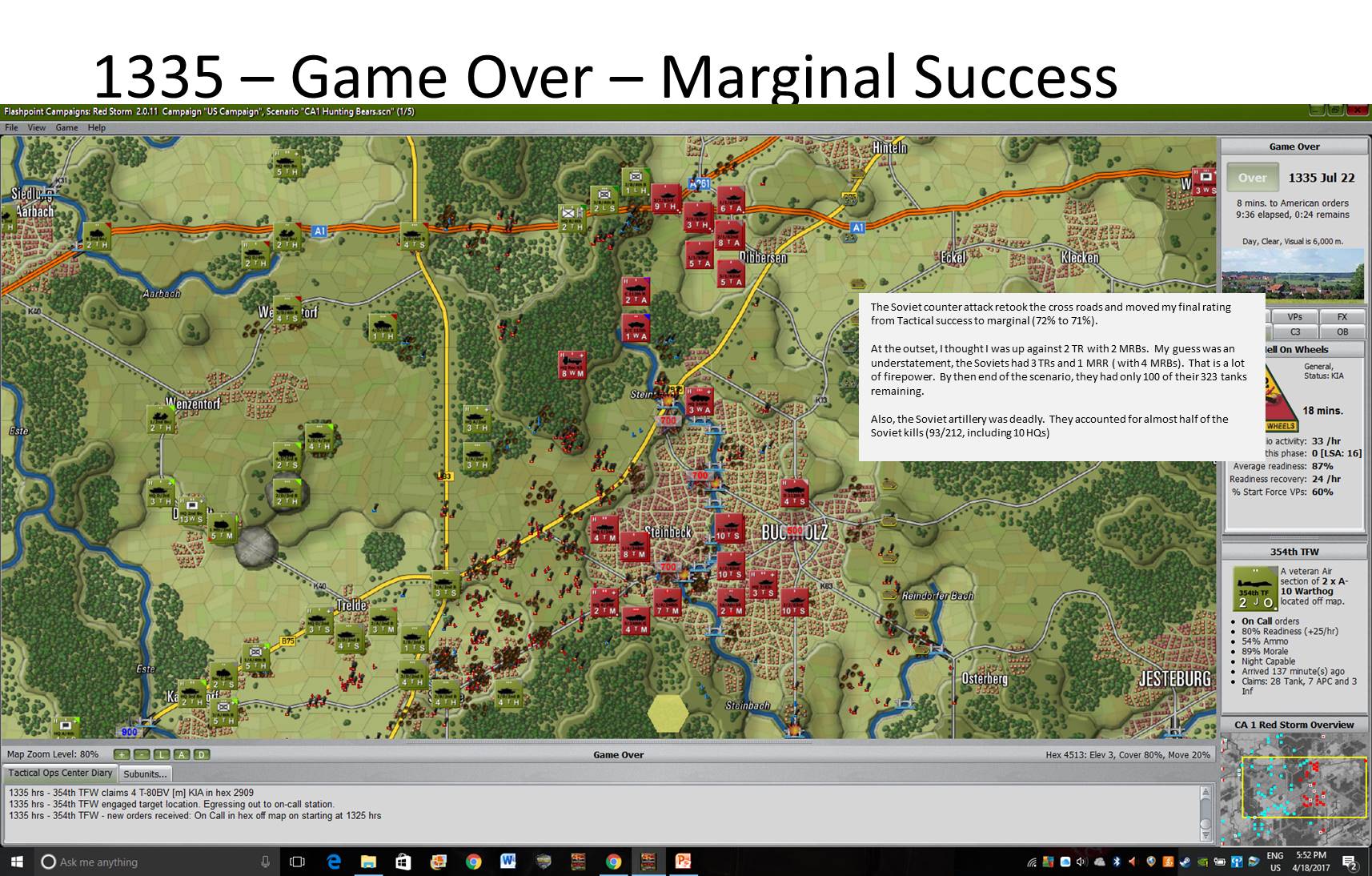Click Map Zoom Level 80% label

point(53,754)
